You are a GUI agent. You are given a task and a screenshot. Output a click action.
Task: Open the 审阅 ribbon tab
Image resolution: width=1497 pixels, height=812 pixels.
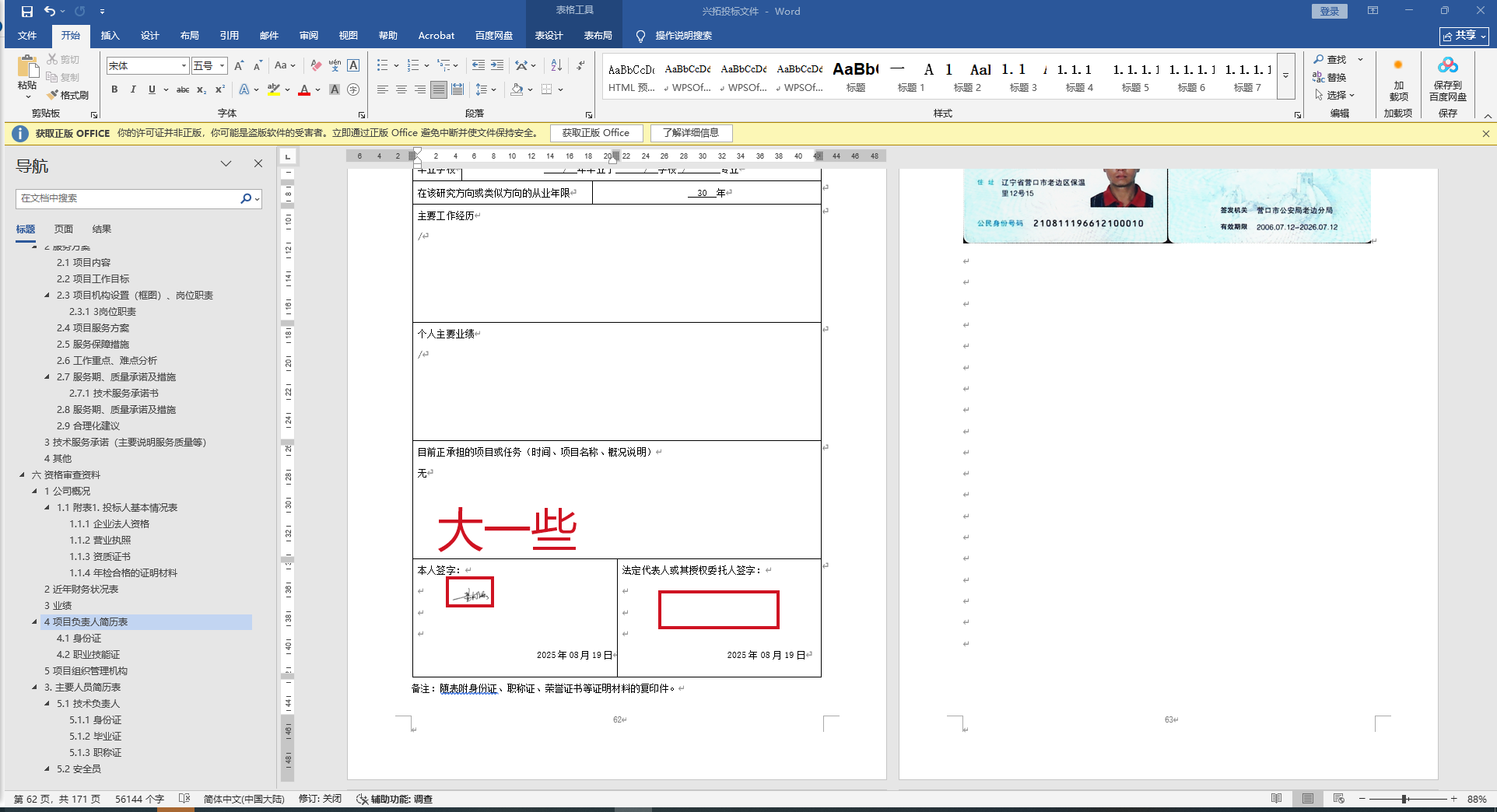309,36
